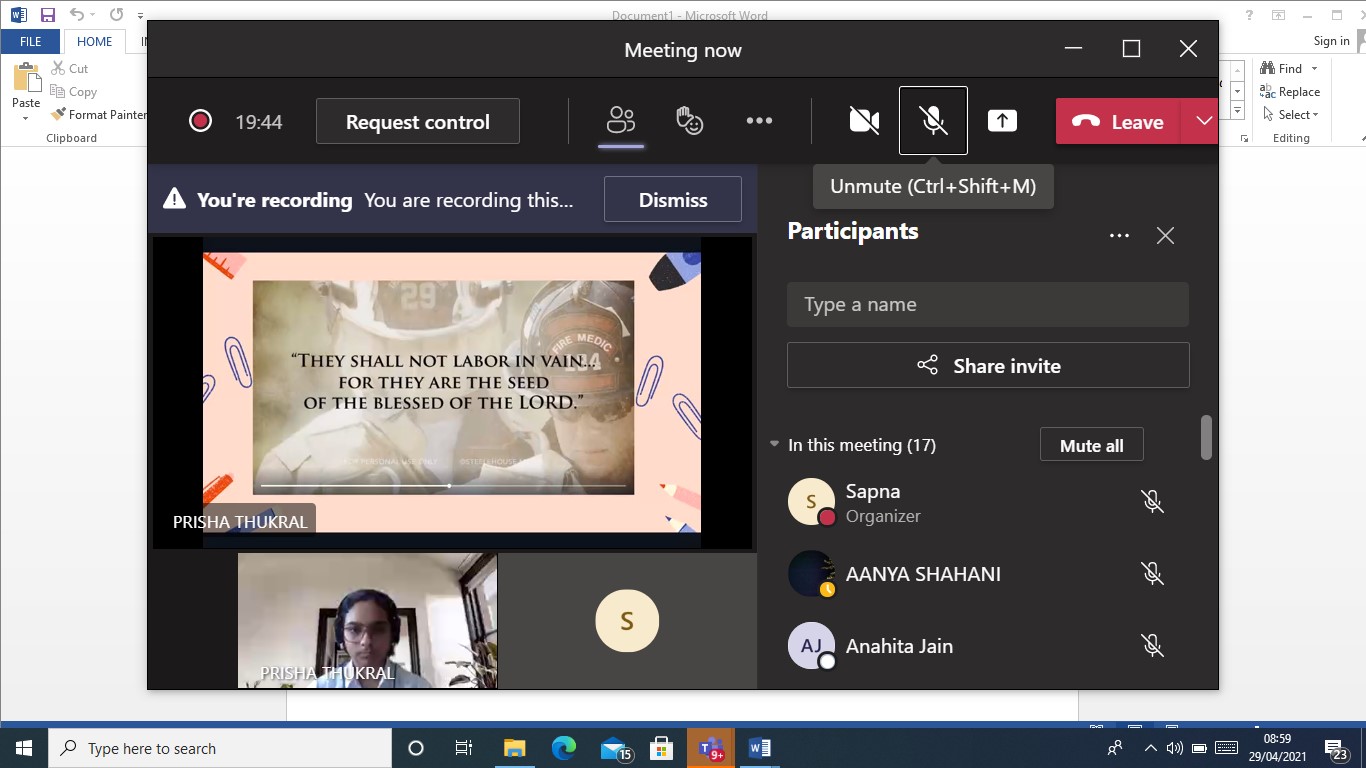Image resolution: width=1366 pixels, height=768 pixels.
Task: Open Word FILE tab
Action: click(31, 41)
